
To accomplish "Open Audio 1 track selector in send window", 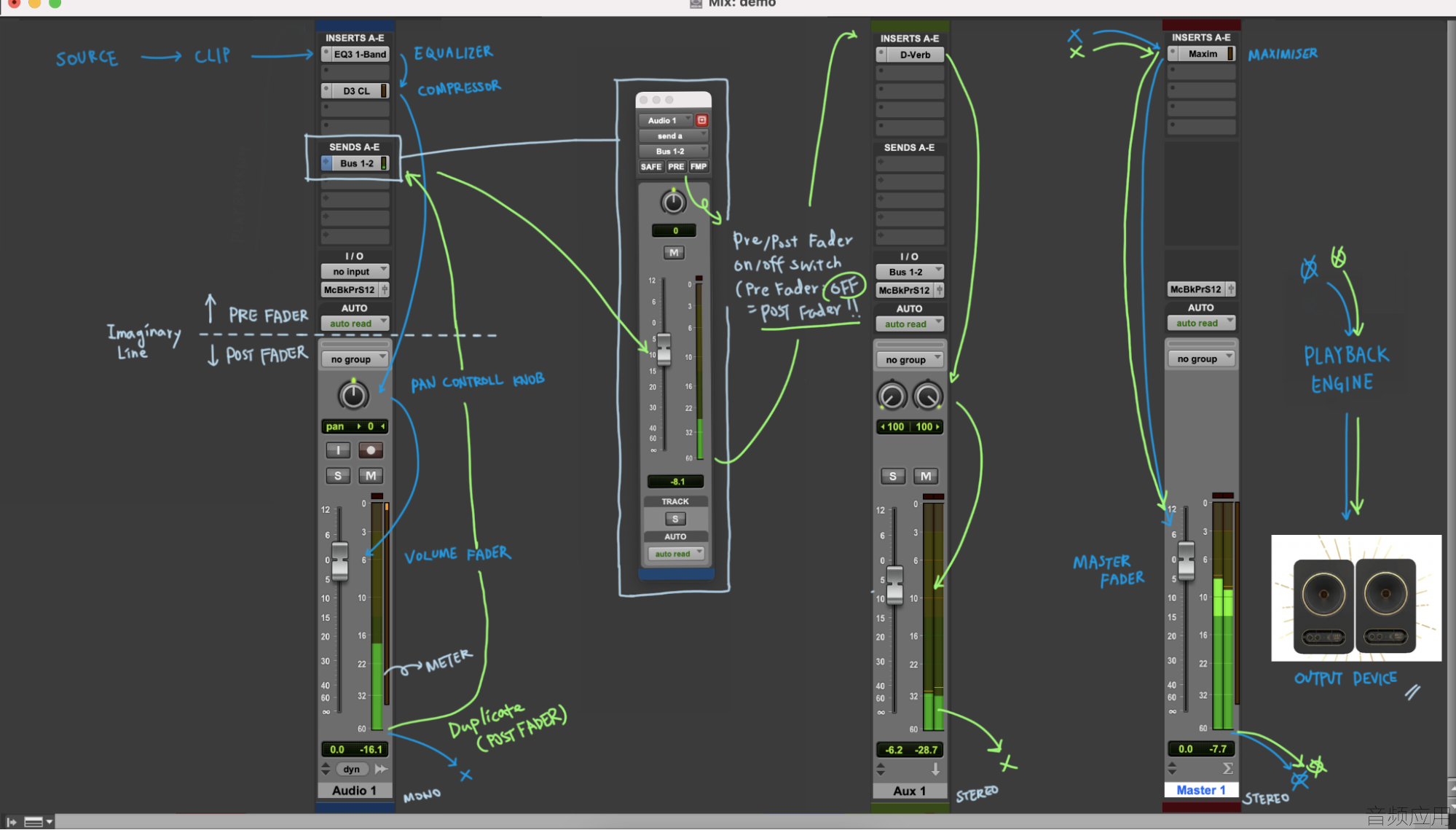I will [x=666, y=120].
